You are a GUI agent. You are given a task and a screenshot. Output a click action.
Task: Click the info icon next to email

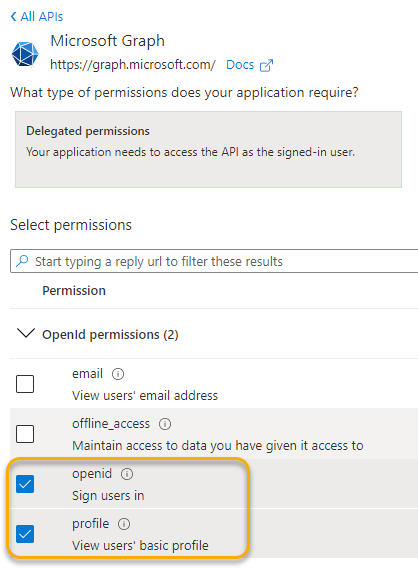(118, 374)
